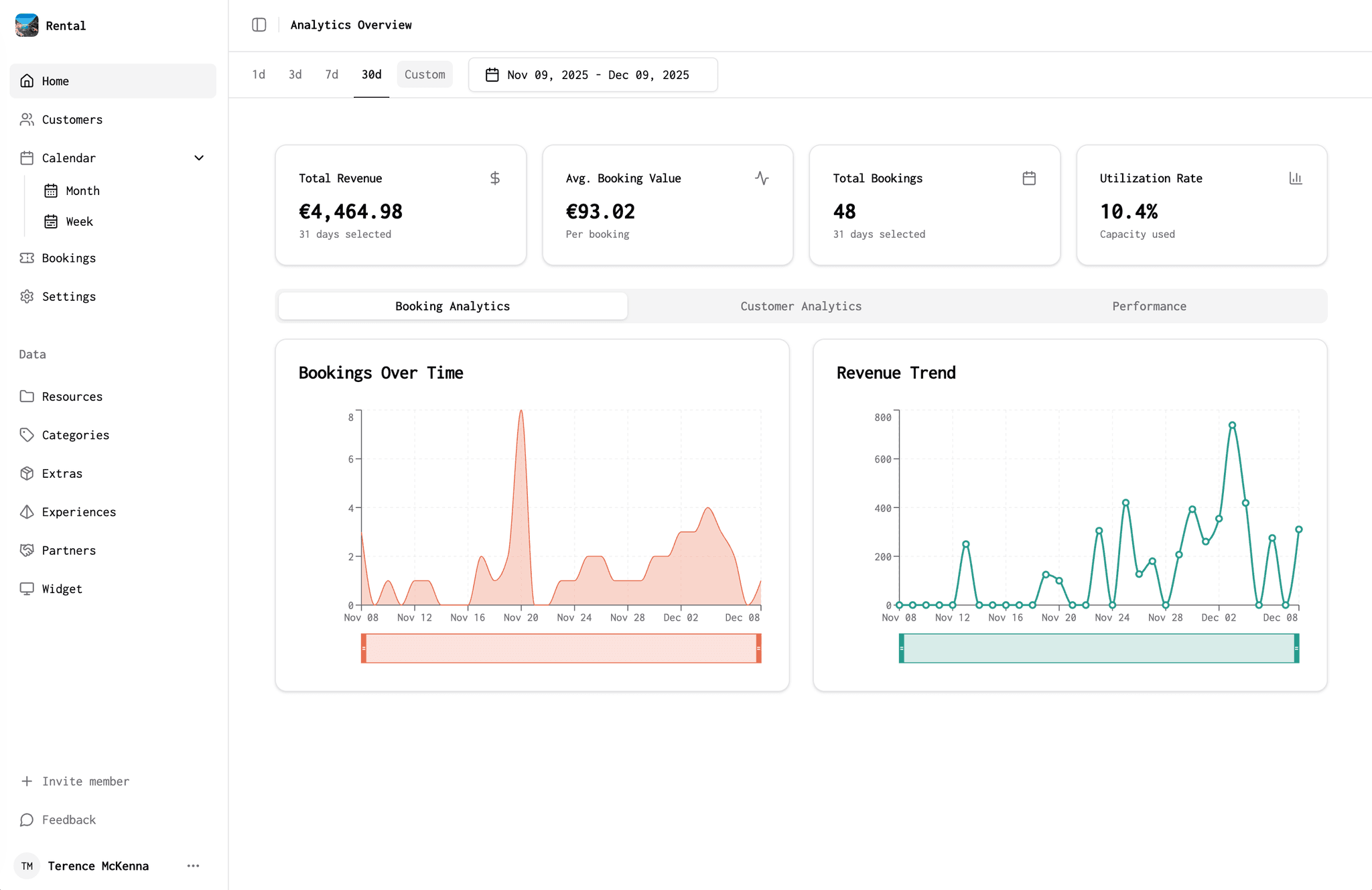Select the Custom range option
Screen dimensions: 1372x890
[425, 74]
